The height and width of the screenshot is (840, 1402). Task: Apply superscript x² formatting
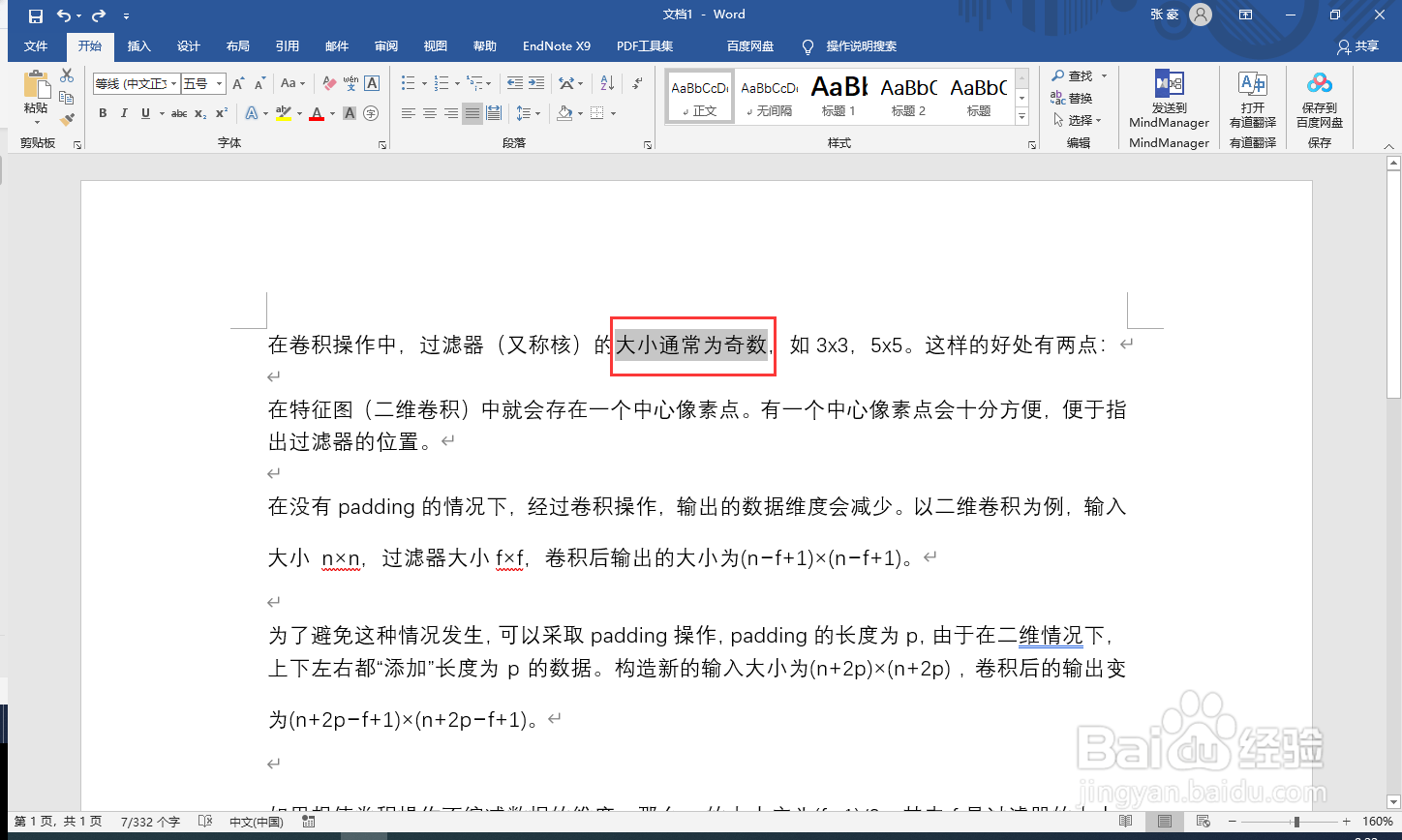point(222,113)
